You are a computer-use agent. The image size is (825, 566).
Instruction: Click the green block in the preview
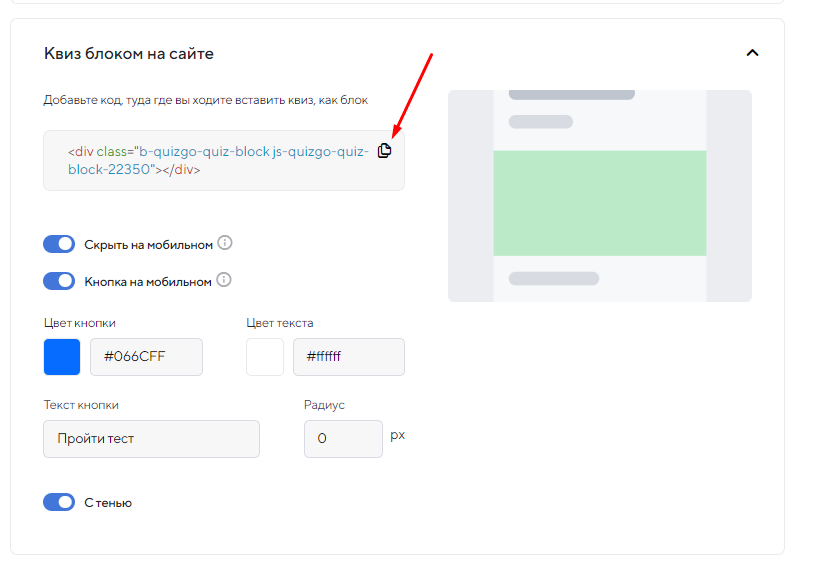click(599, 203)
